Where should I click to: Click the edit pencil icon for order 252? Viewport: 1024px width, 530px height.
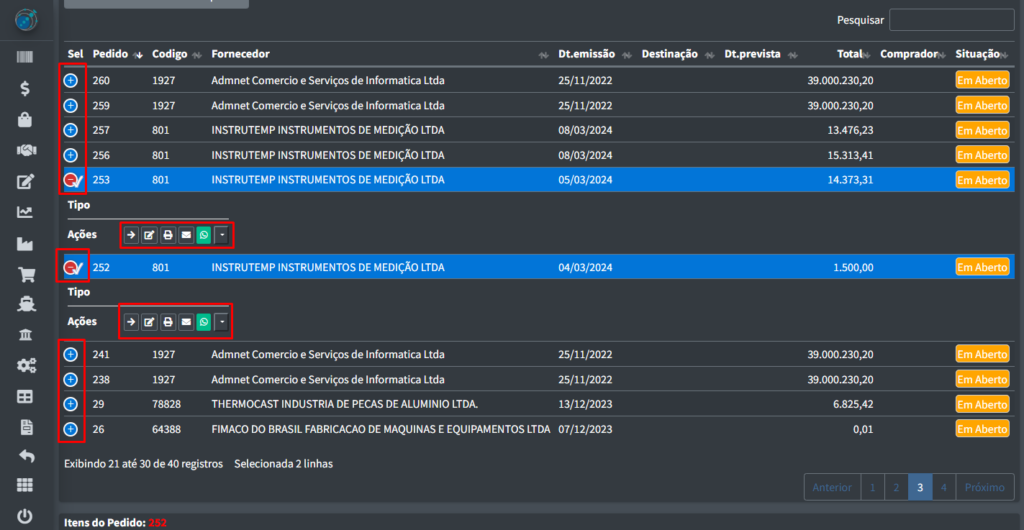click(149, 322)
